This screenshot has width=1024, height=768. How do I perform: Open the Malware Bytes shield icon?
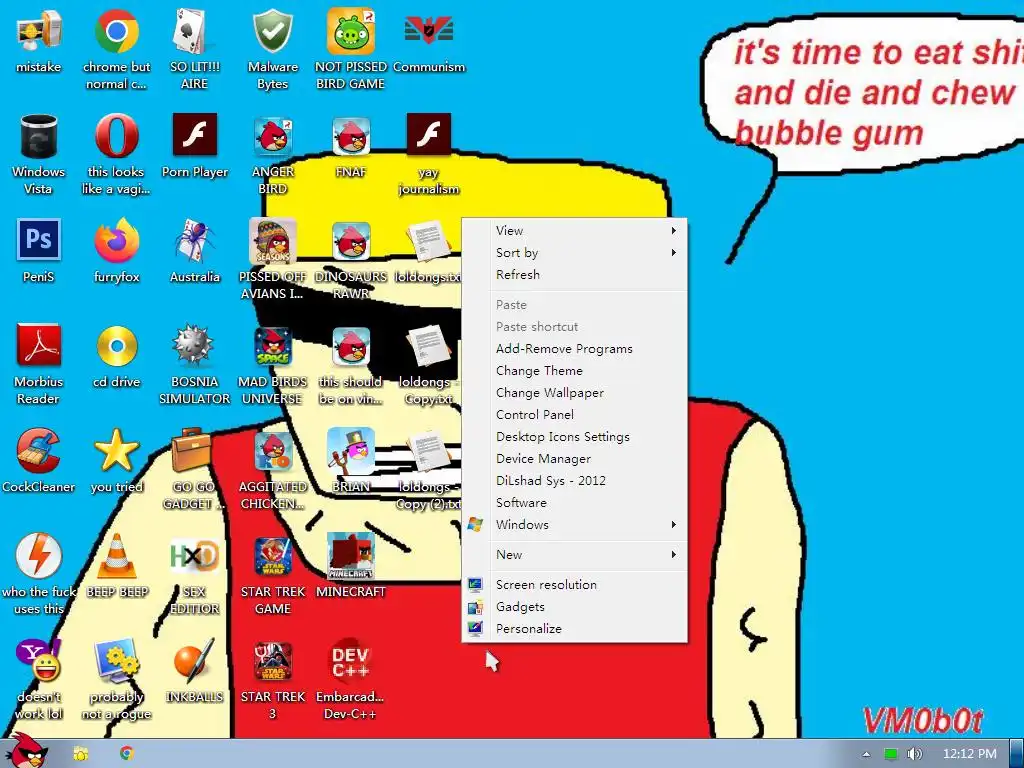(272, 49)
